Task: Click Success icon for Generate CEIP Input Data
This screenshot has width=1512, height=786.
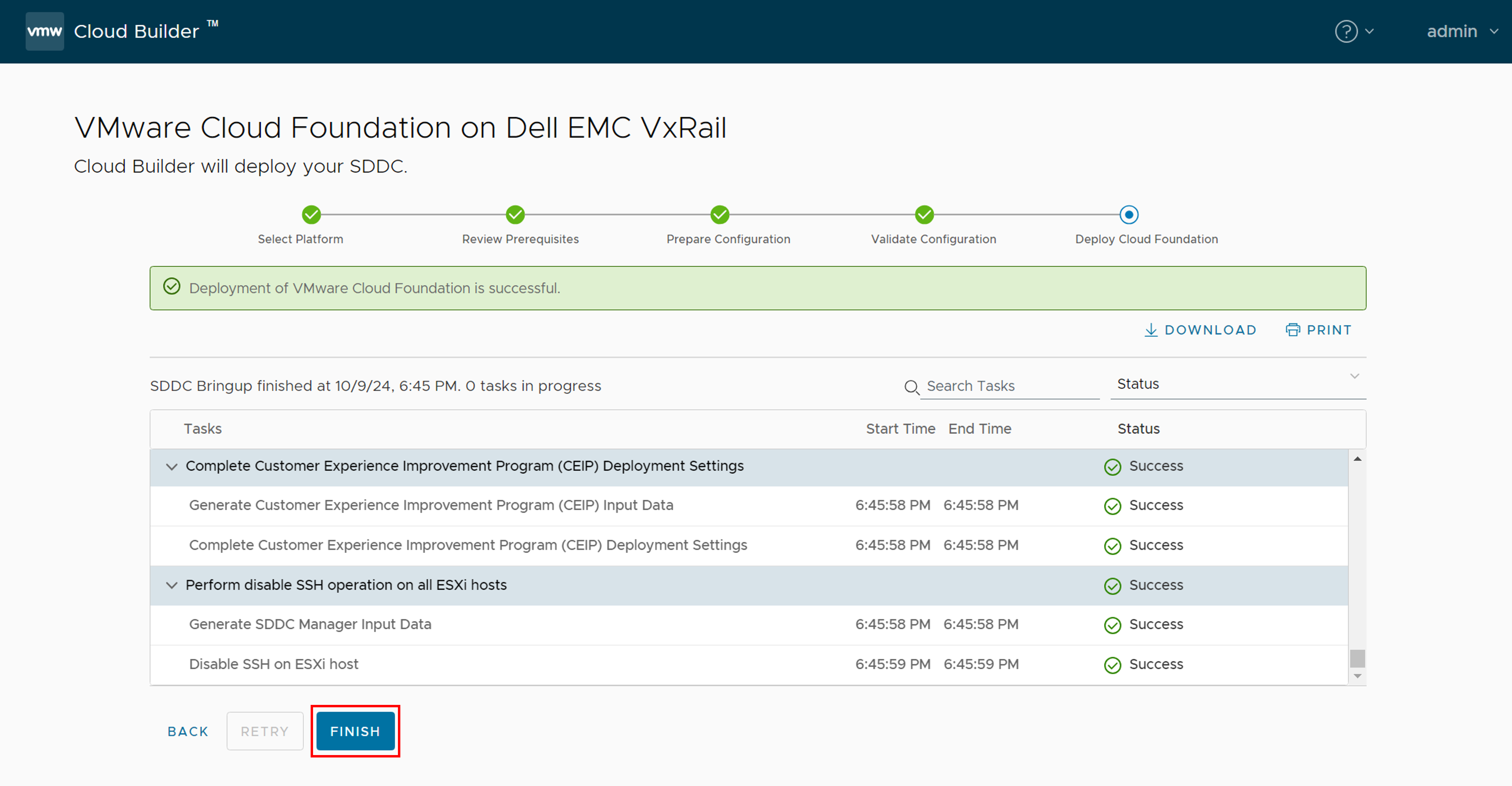Action: click(1112, 506)
